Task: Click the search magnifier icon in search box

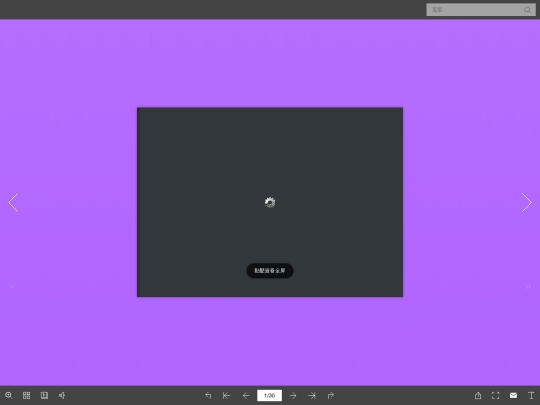Action: click(x=527, y=10)
